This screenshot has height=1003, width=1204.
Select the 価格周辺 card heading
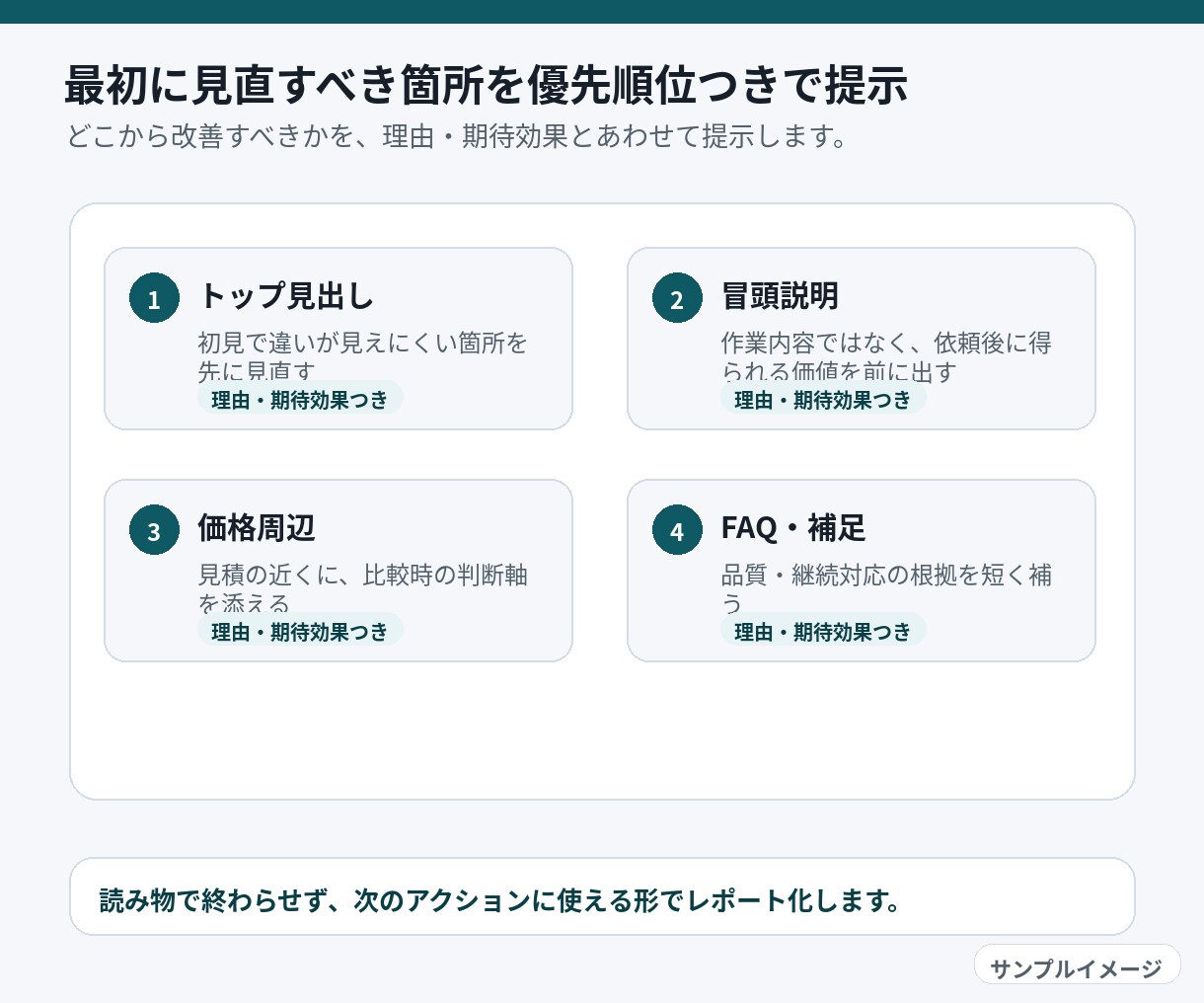point(257,527)
